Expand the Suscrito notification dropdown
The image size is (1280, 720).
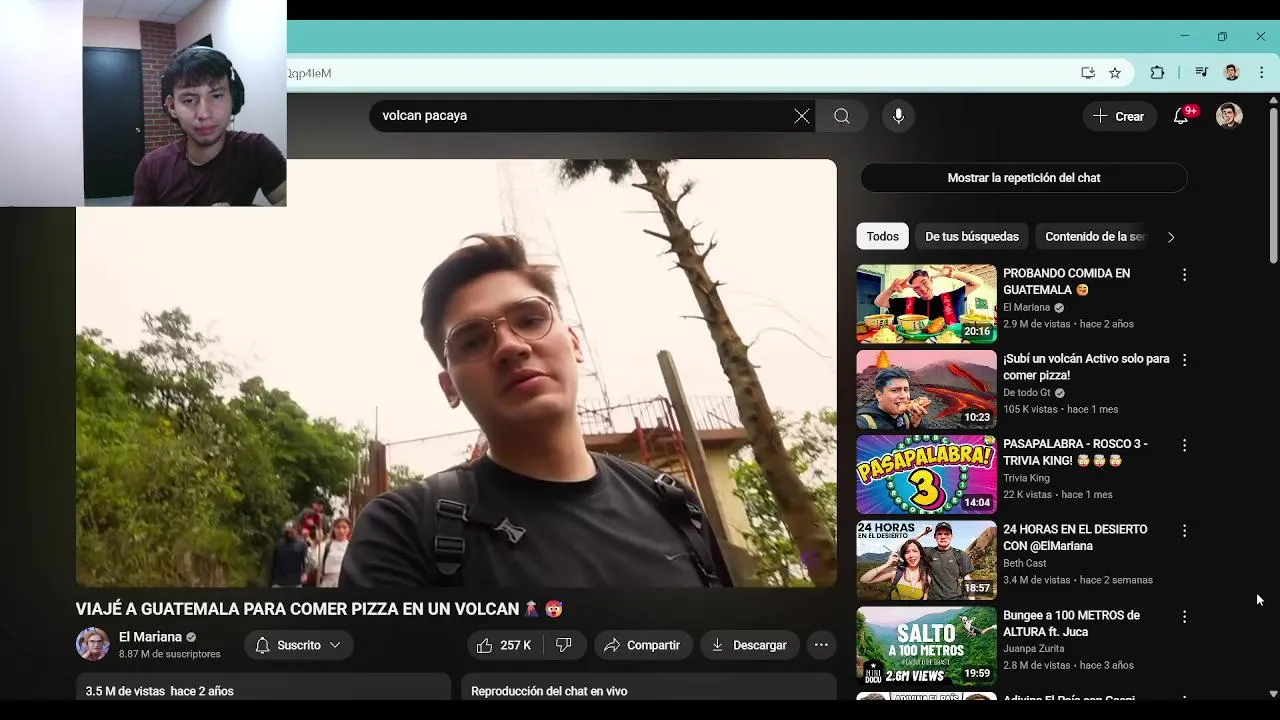pyautogui.click(x=298, y=645)
